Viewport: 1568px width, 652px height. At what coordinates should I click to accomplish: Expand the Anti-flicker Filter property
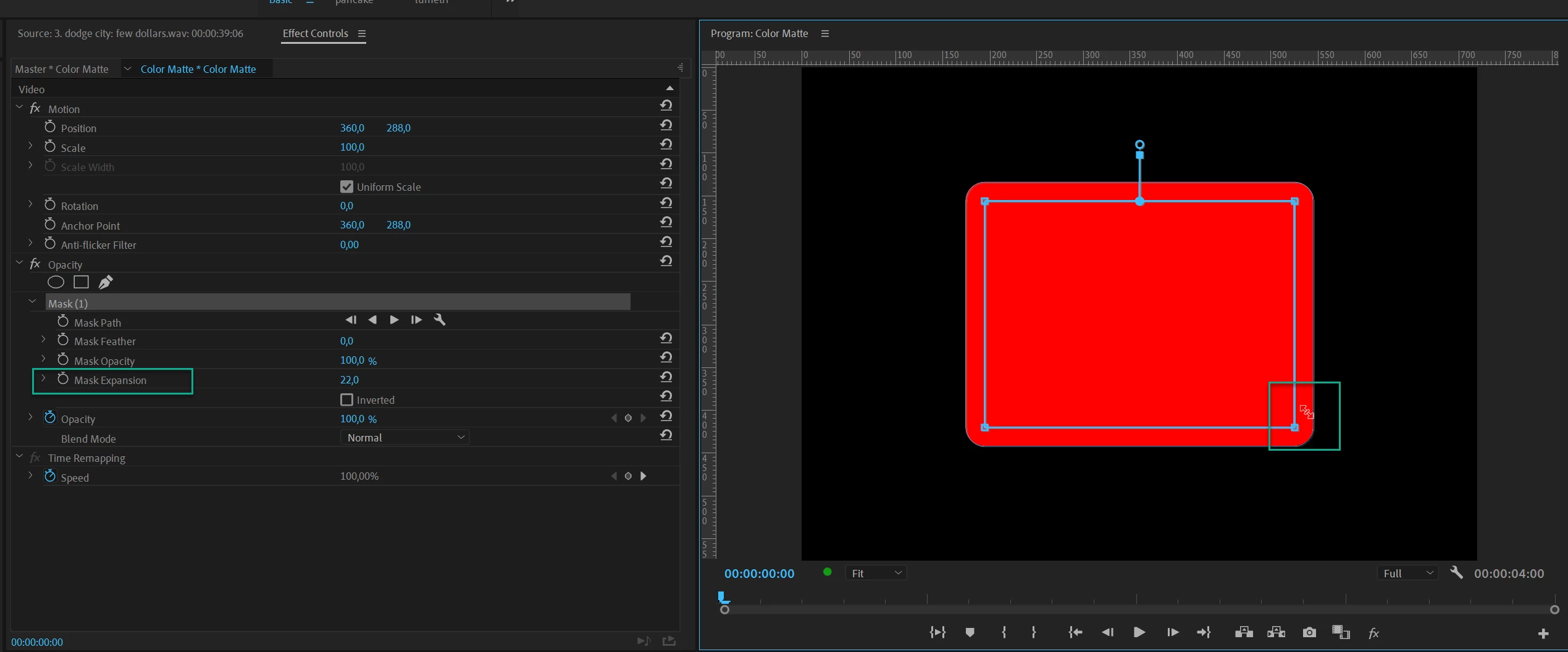point(30,243)
